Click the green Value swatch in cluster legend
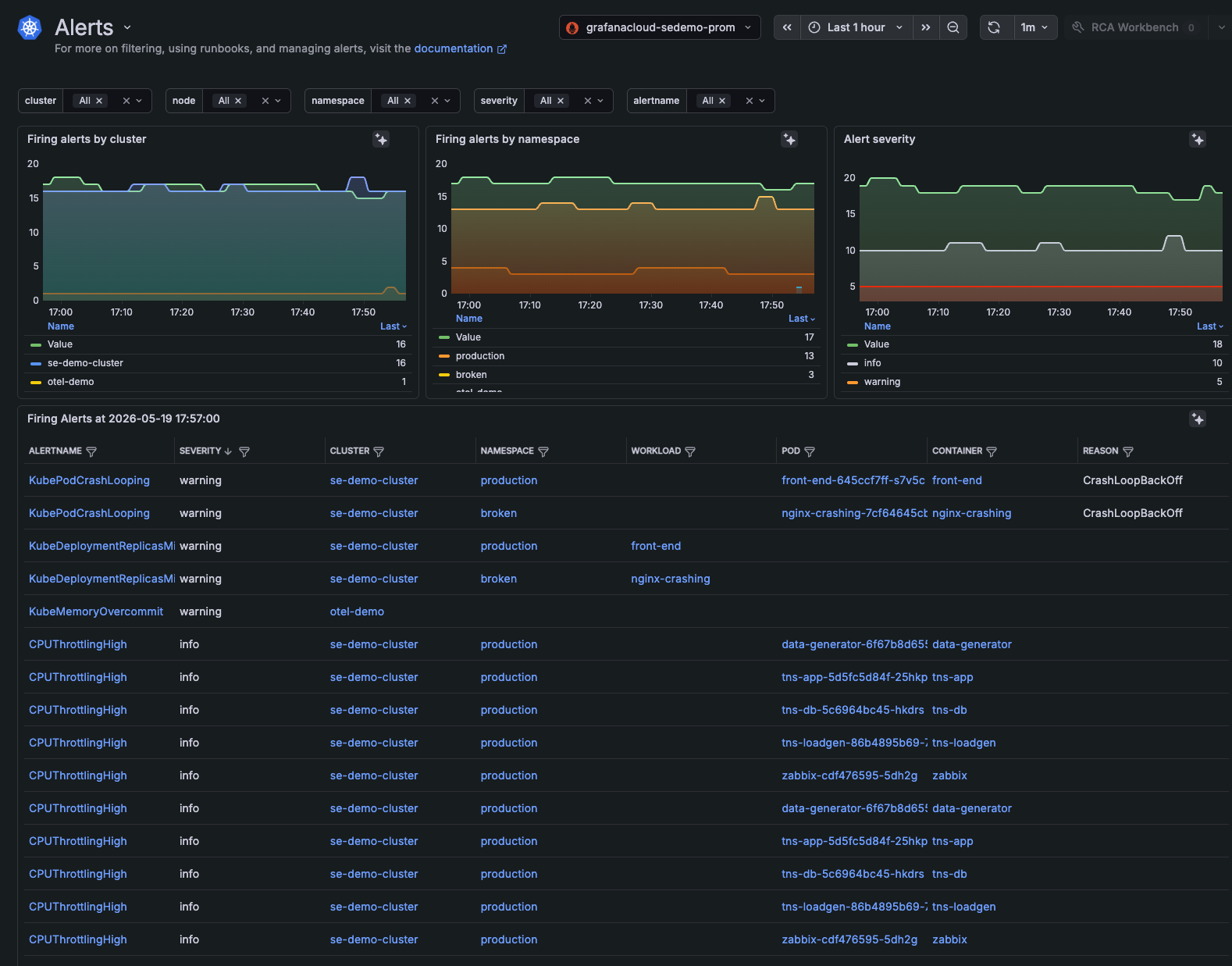1232x966 pixels. tap(36, 344)
